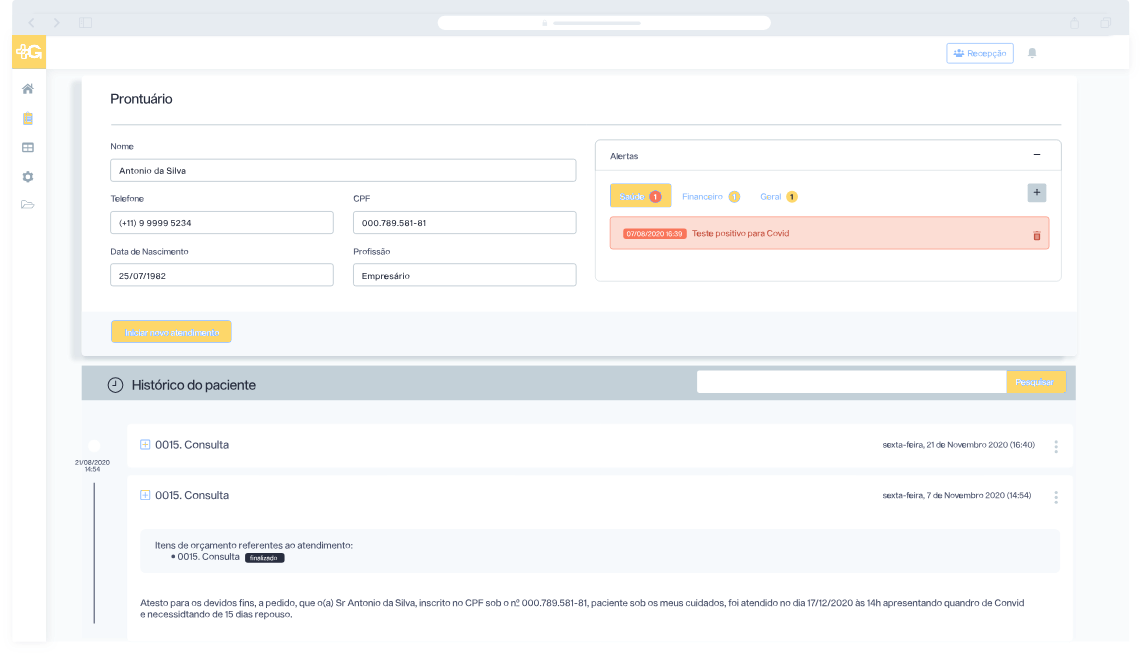Open the settings gear in sidebar
Screen dimensions: 1142x655
click(28, 176)
